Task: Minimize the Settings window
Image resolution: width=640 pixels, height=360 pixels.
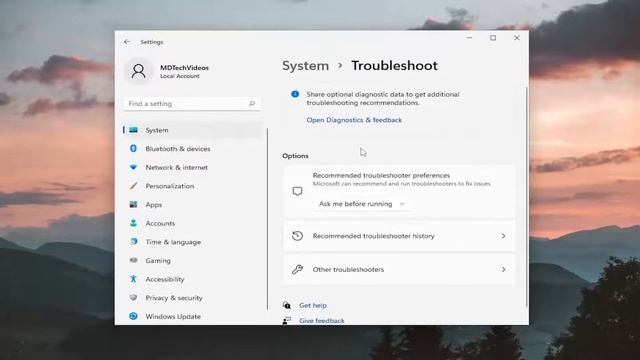Action: pyautogui.click(x=469, y=38)
